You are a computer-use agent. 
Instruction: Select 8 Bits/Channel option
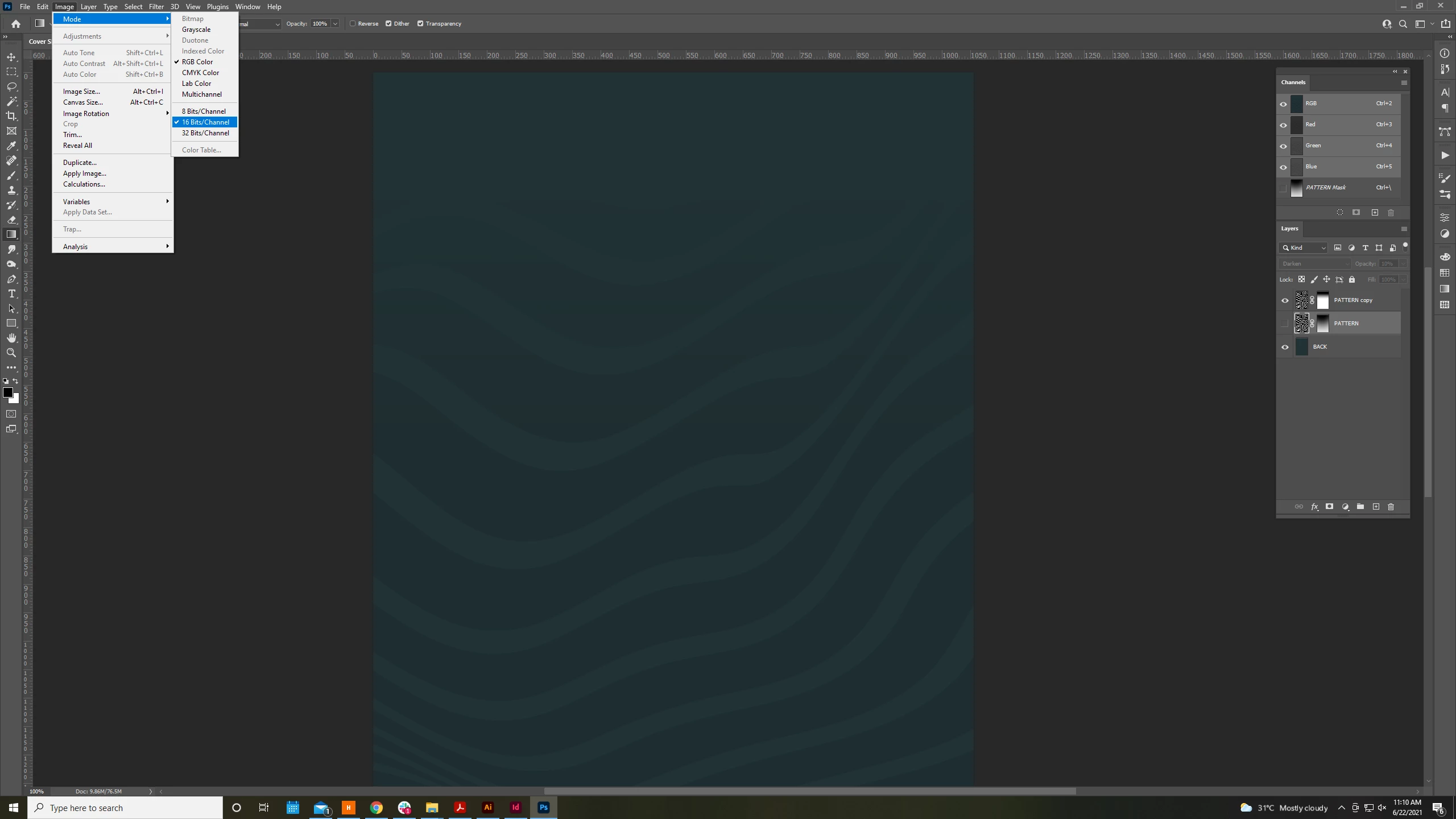pyautogui.click(x=204, y=111)
